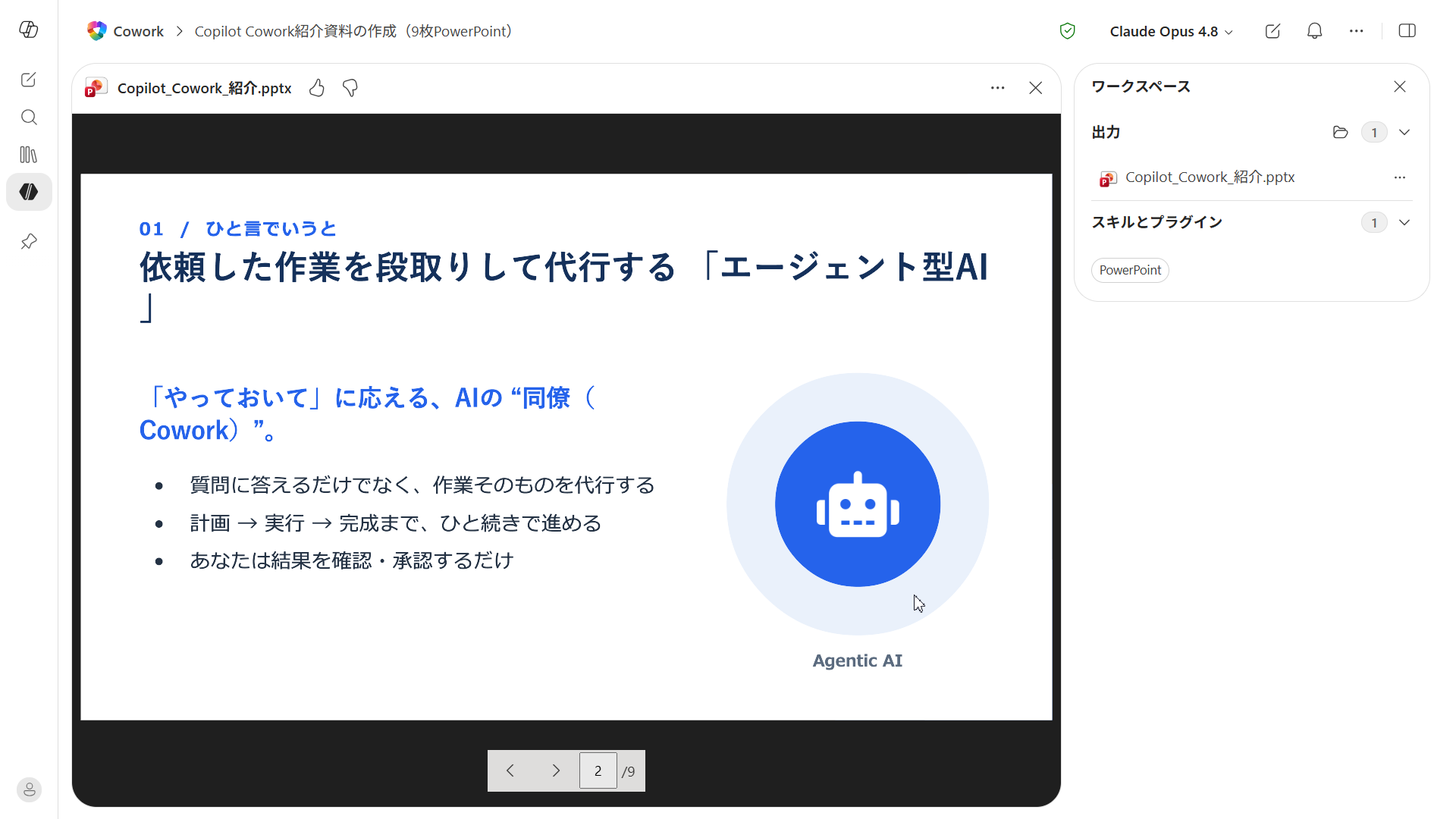Select the active Cowork sidebar icon

29,192
